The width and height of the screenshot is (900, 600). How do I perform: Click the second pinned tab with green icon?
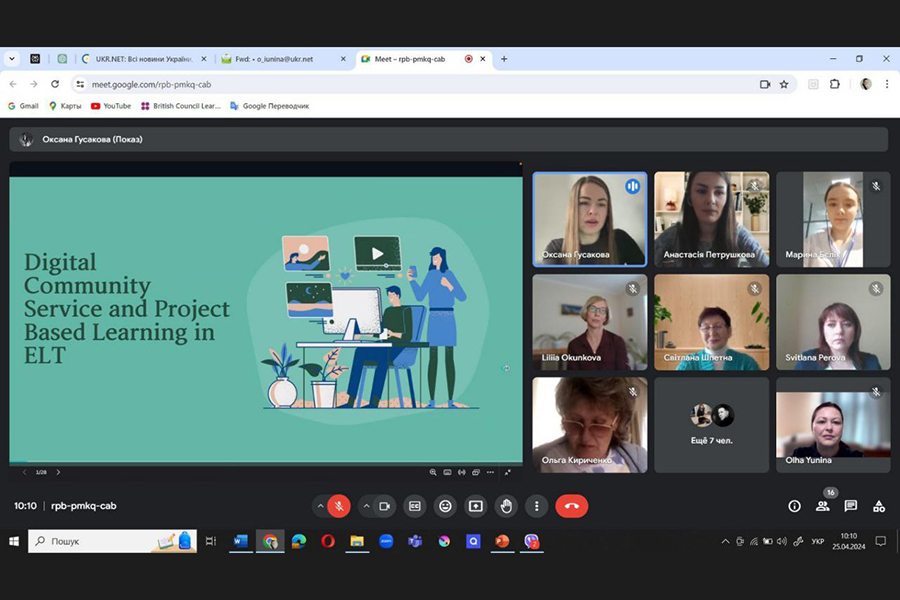[62, 59]
